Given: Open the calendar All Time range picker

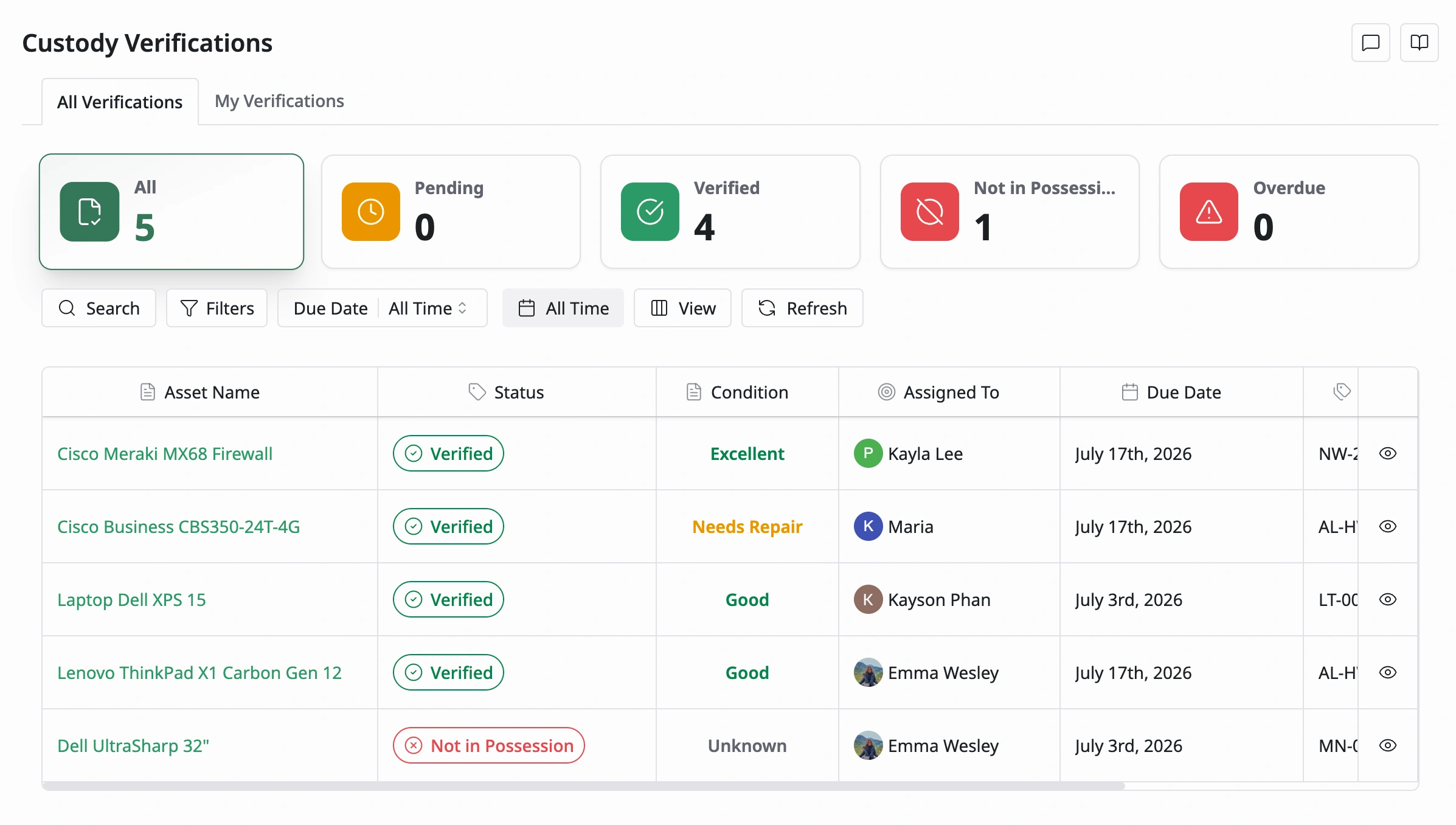Looking at the screenshot, I should [563, 308].
